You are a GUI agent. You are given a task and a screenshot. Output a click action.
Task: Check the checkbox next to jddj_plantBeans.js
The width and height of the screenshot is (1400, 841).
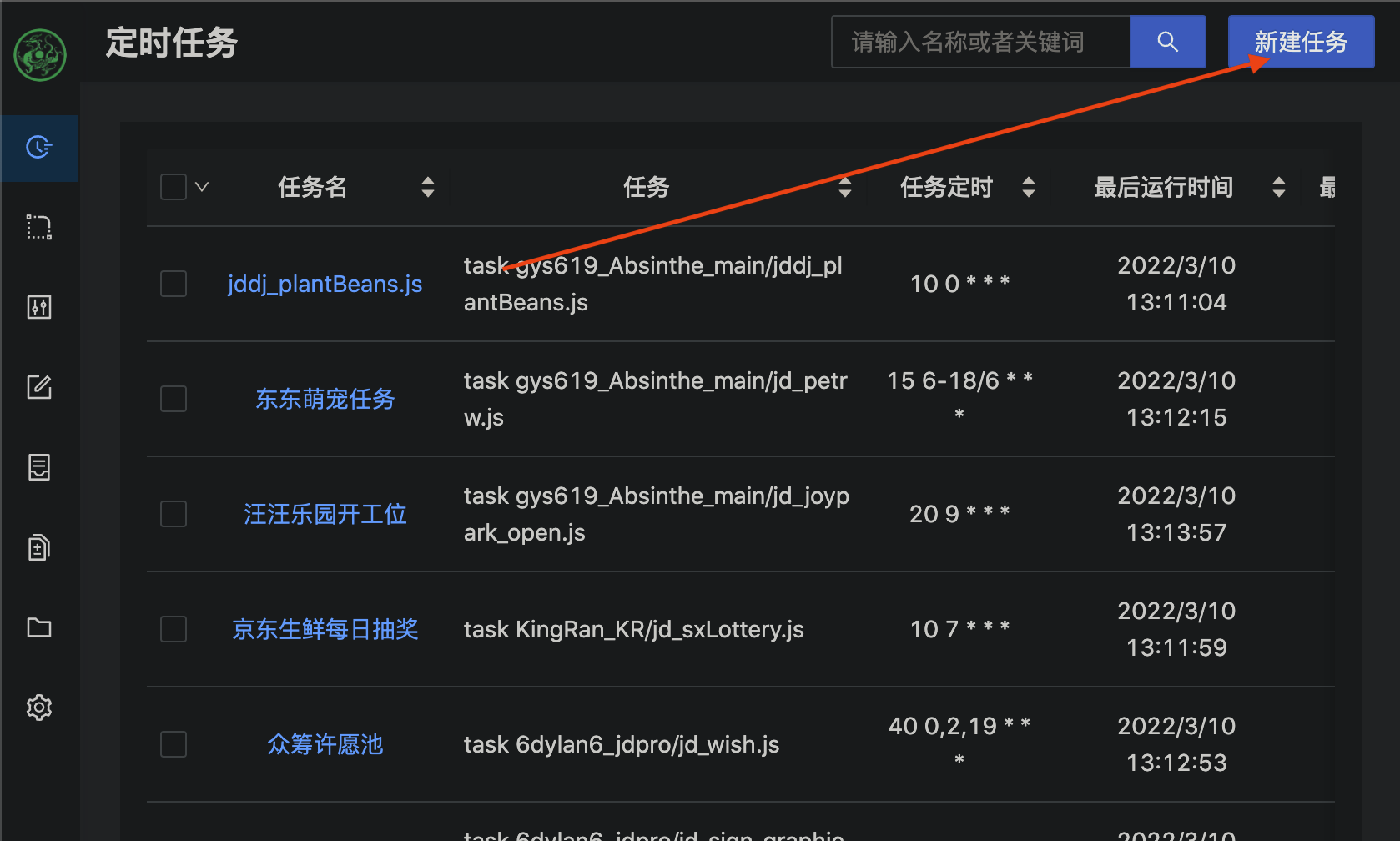click(x=173, y=284)
